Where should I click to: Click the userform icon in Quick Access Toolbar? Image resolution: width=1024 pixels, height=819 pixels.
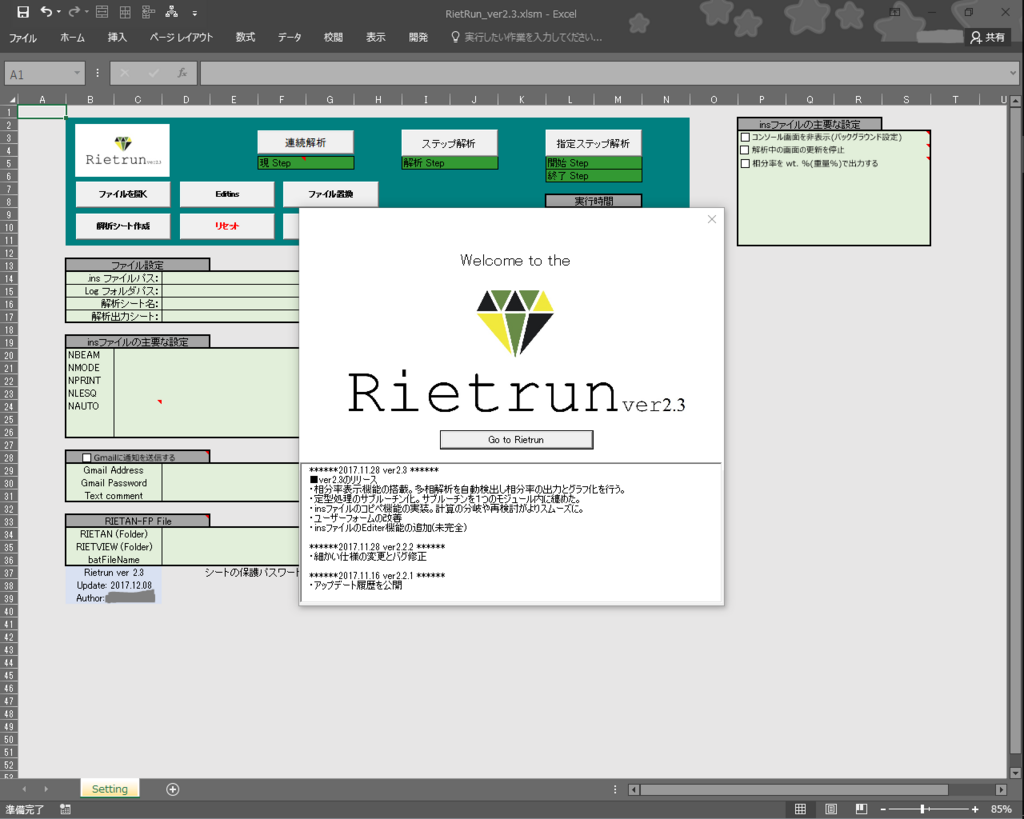102,12
